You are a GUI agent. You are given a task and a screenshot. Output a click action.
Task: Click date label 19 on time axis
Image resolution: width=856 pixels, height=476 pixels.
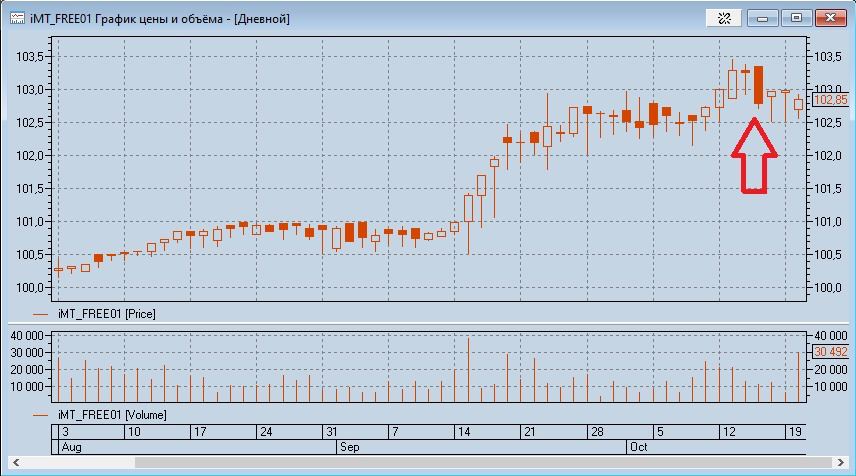(795, 432)
